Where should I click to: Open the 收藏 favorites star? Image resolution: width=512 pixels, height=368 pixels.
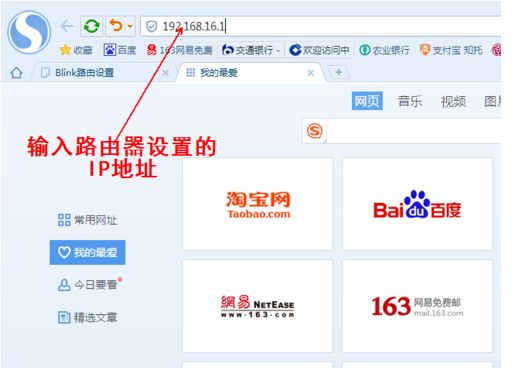76,50
